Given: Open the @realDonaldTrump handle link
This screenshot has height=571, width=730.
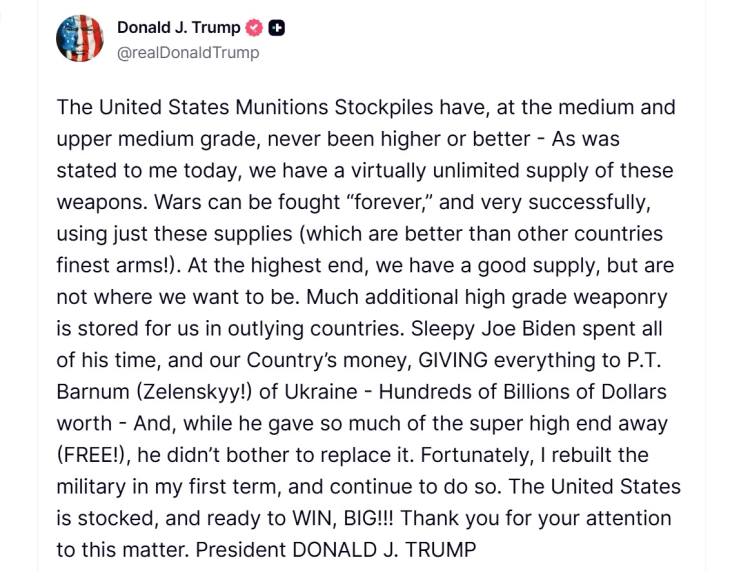Looking at the screenshot, I should [x=187, y=53].
